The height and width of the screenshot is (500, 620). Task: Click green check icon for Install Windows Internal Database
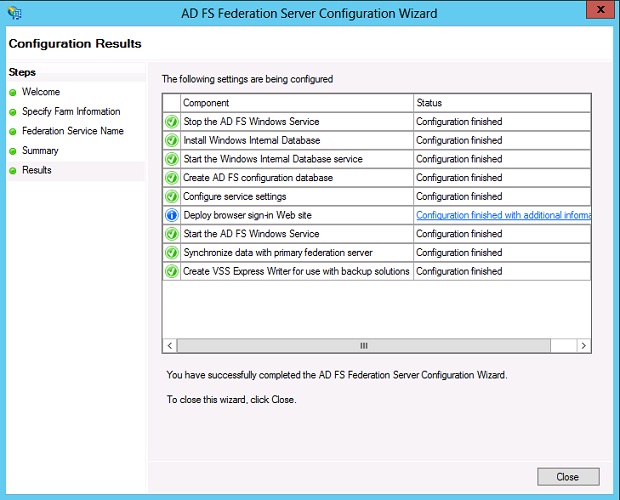coord(172,140)
